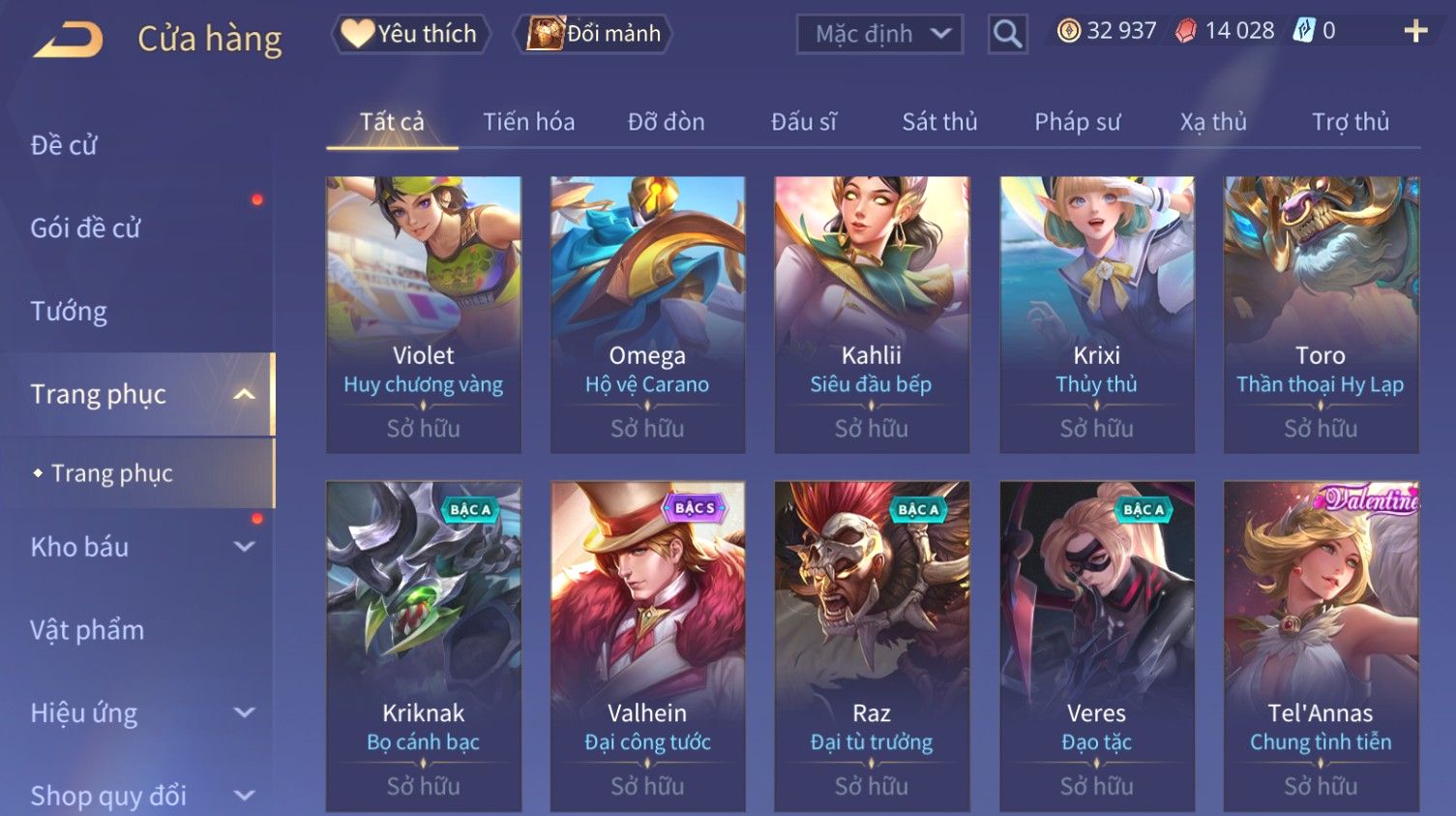Collapse the Trang phục sidebar section
This screenshot has height=816, width=1456.
[245, 394]
